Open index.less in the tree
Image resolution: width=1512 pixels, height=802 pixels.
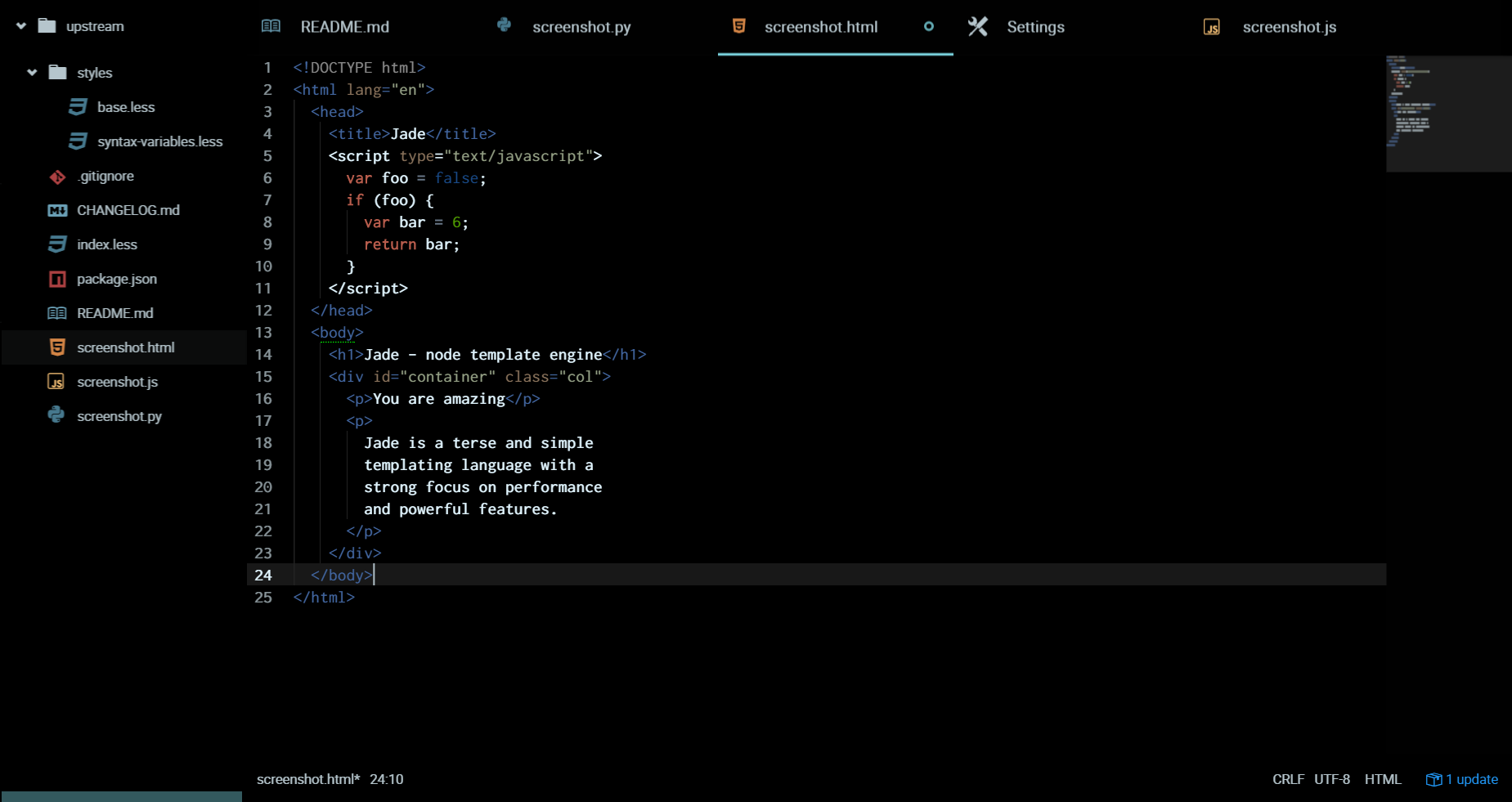point(107,244)
